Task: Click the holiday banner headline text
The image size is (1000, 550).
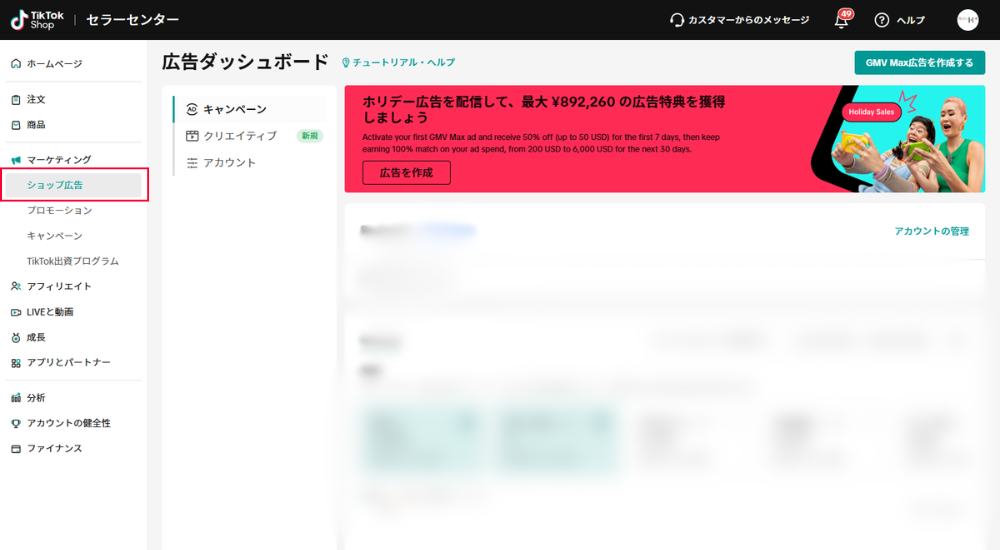Action: pyautogui.click(x=543, y=110)
